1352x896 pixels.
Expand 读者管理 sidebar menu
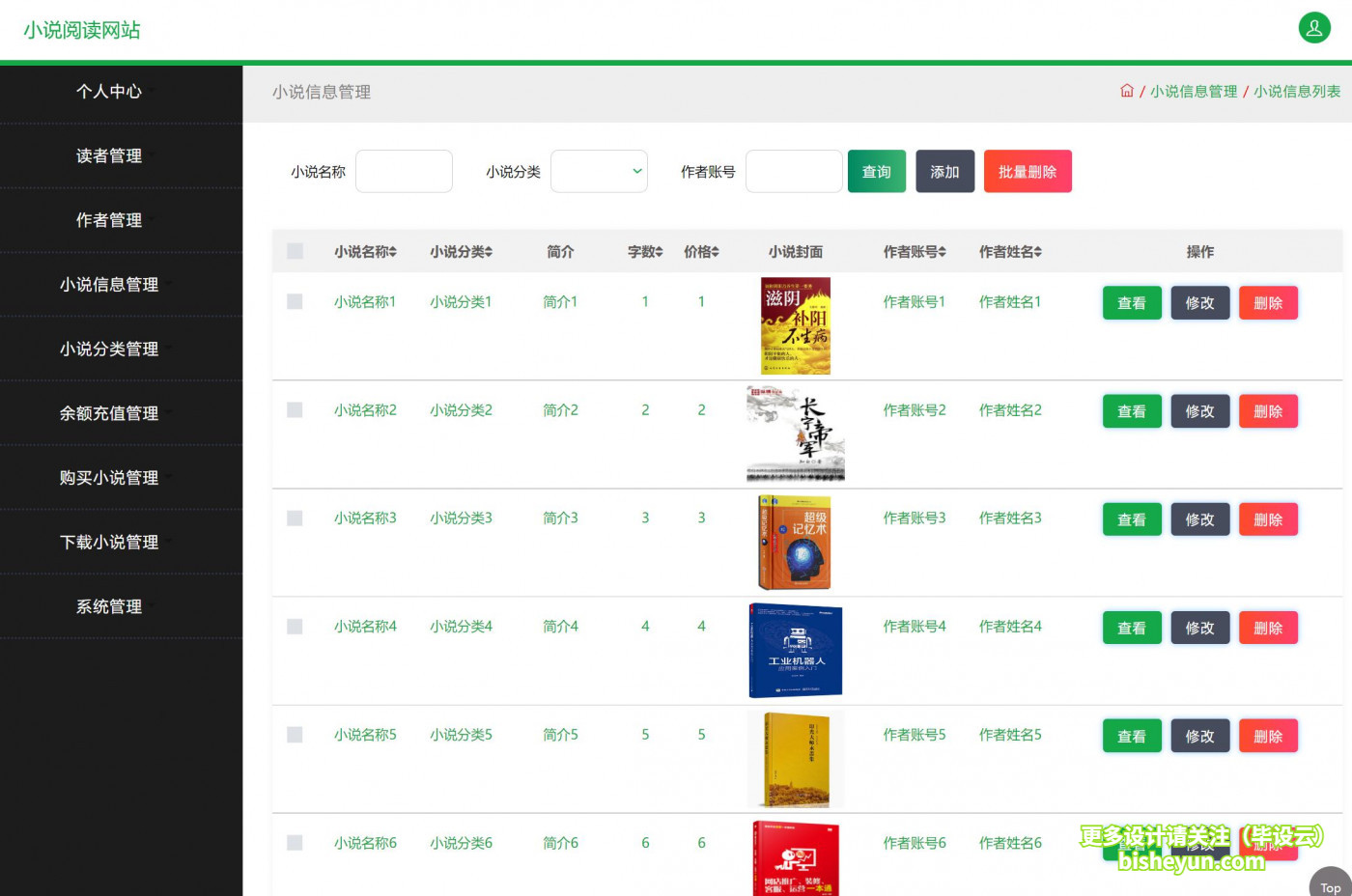(121, 155)
